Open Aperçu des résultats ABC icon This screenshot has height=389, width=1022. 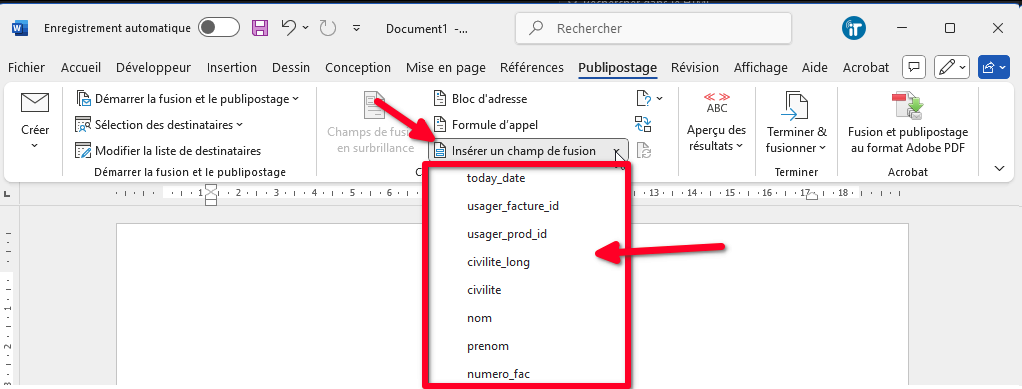716,103
